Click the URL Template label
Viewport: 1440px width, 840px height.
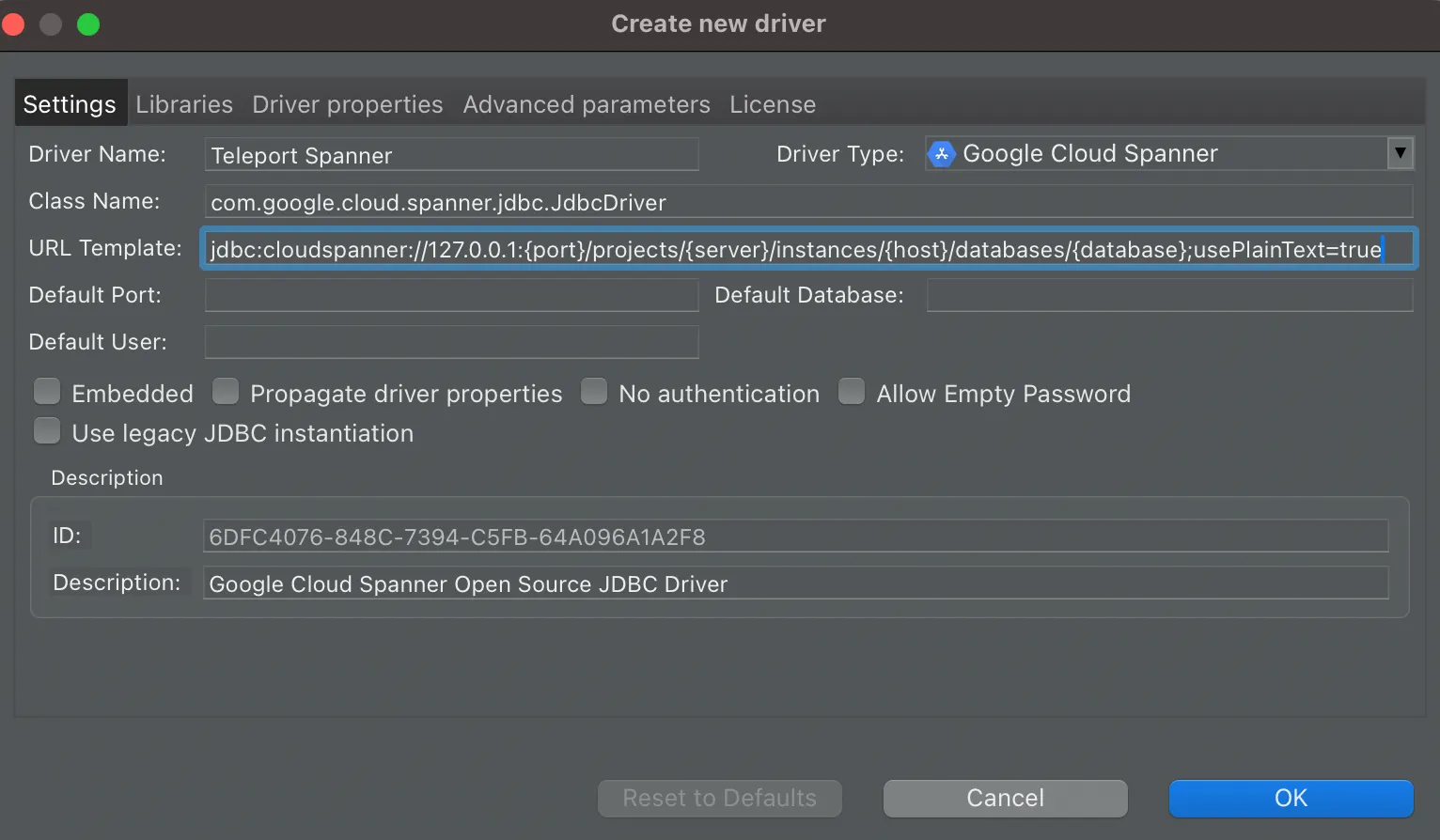(105, 248)
